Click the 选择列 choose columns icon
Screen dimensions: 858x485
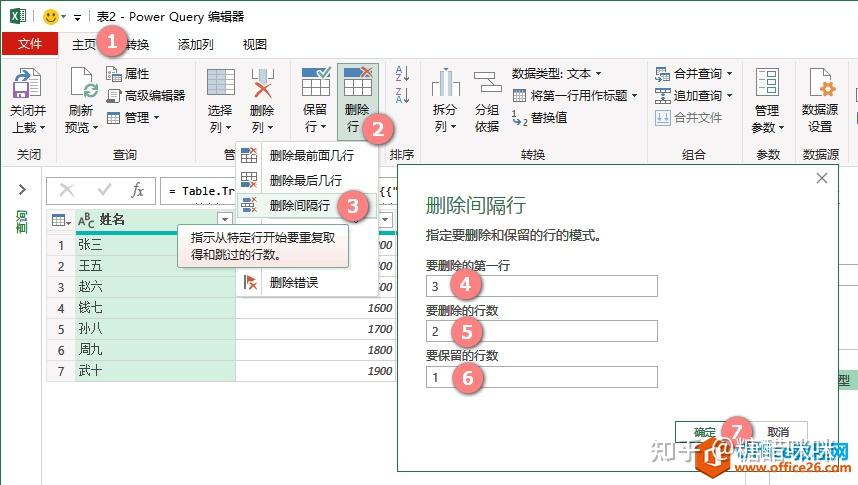221,82
